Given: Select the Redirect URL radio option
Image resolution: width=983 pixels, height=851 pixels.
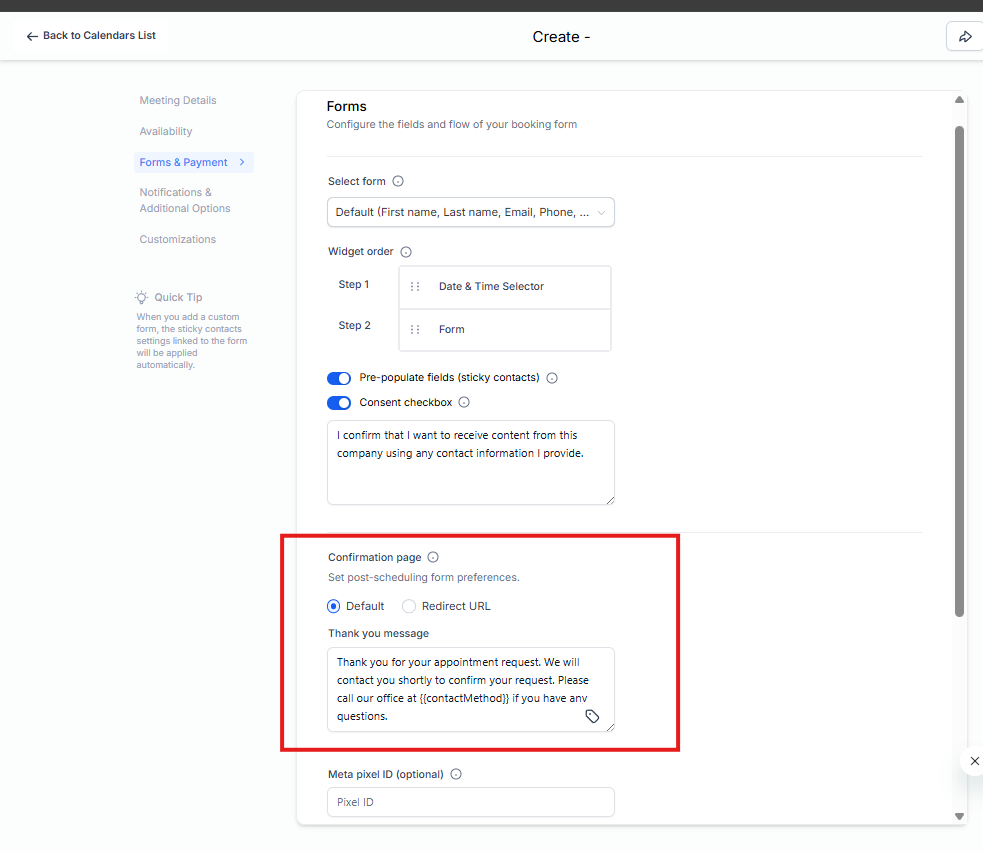Looking at the screenshot, I should point(409,606).
